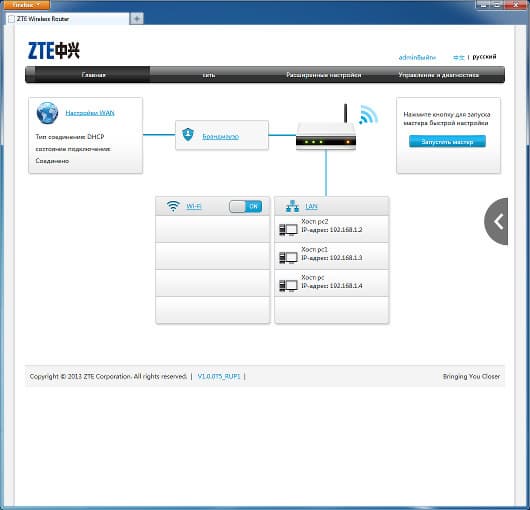Click the LAN network icon in the LAN panel header
The width and height of the screenshot is (530, 510).
pyautogui.click(x=292, y=206)
